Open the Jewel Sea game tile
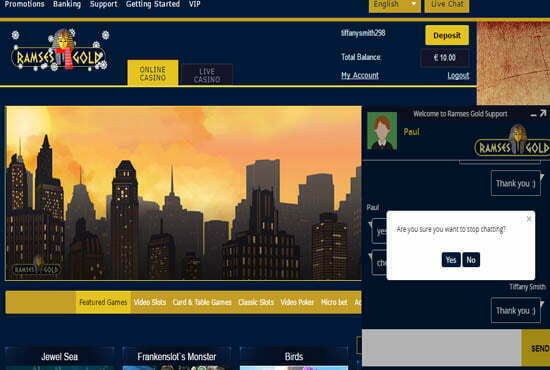 click(x=60, y=358)
